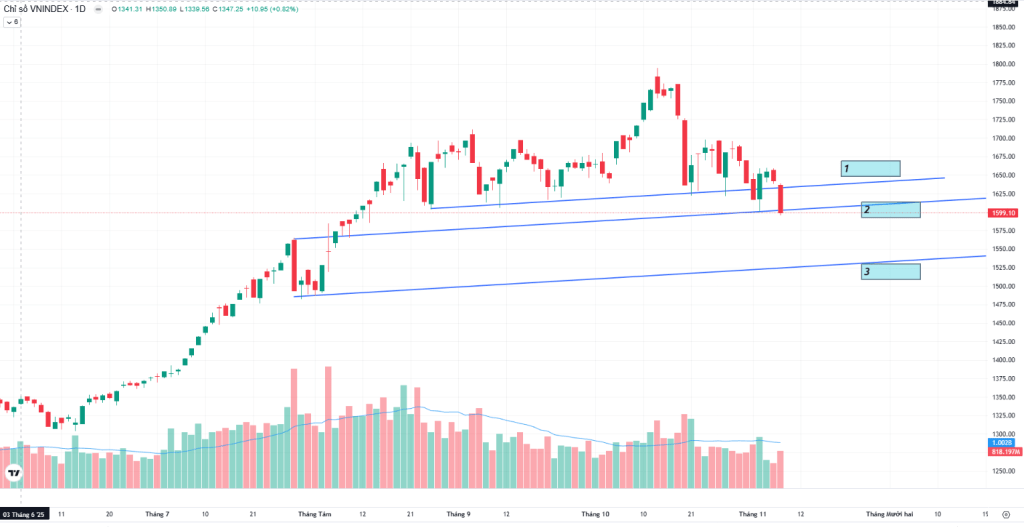
Task: Select the box labeled 2
Action: (x=890, y=210)
